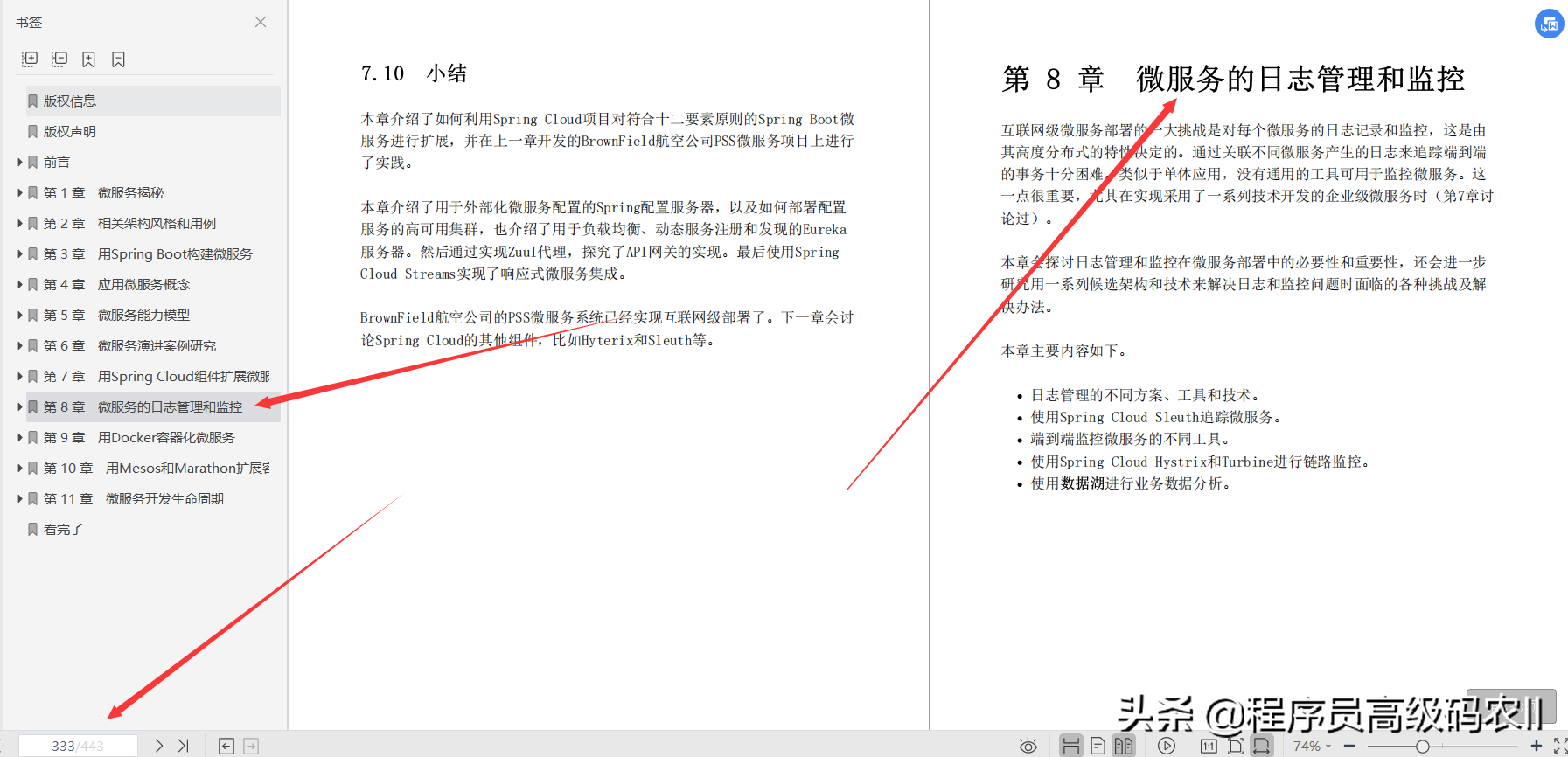Click the 本章主要内容如下 line
Image resolution: width=1568 pixels, height=757 pixels.
(1064, 351)
